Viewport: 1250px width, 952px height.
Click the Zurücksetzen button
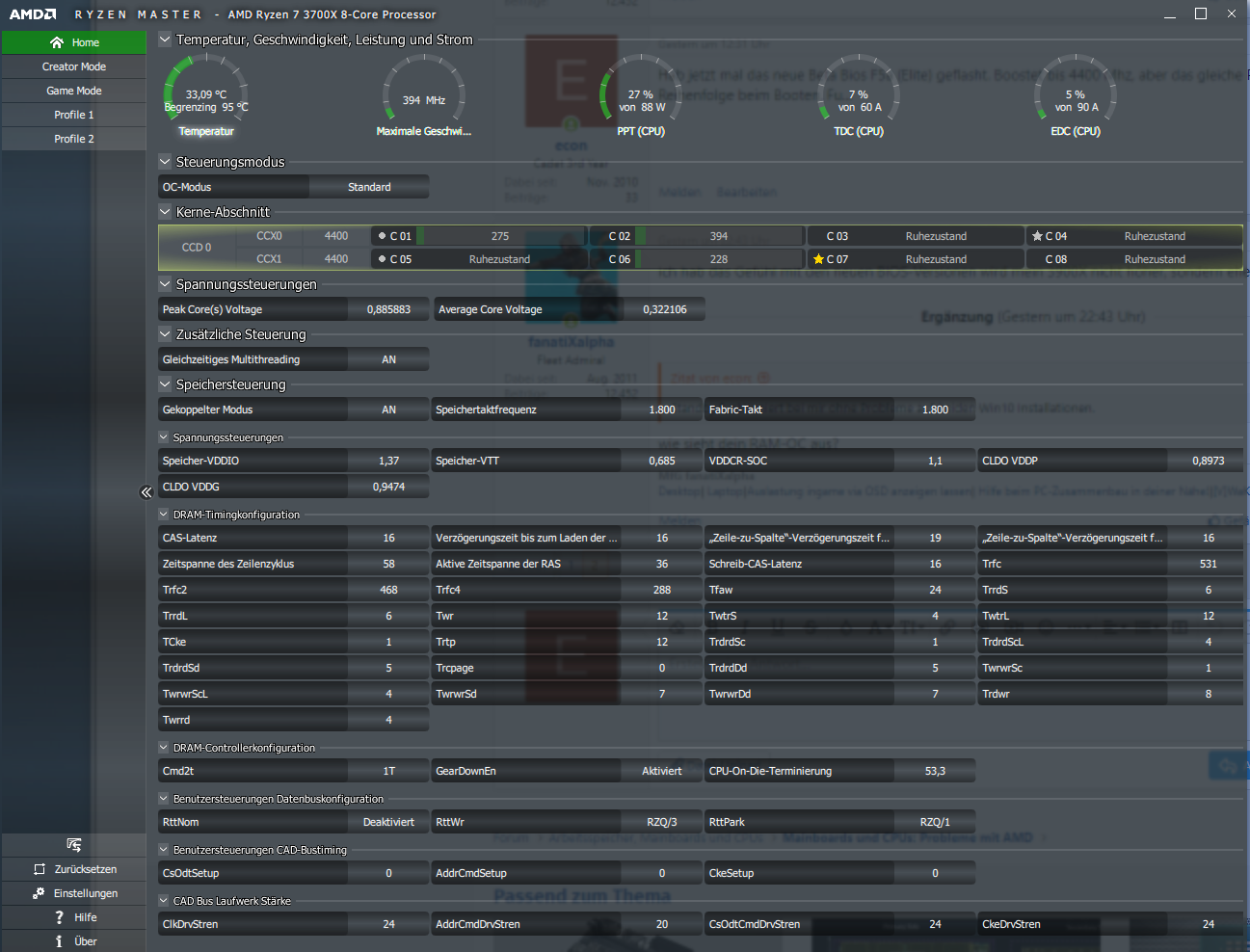tap(74, 869)
